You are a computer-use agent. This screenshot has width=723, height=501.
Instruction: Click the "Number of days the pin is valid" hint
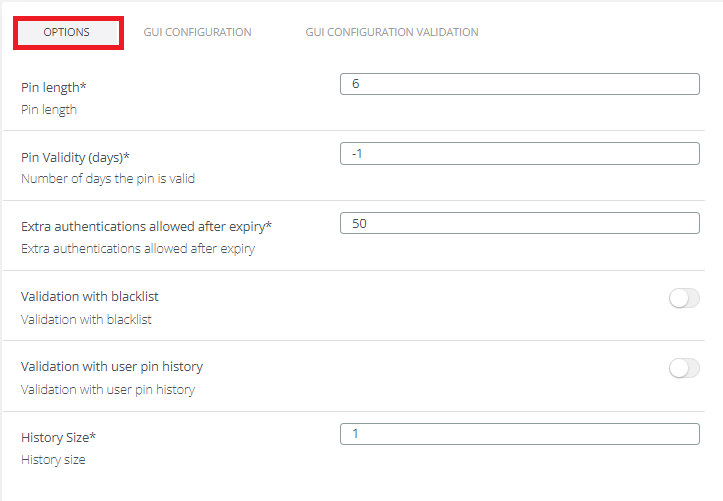coord(108,179)
